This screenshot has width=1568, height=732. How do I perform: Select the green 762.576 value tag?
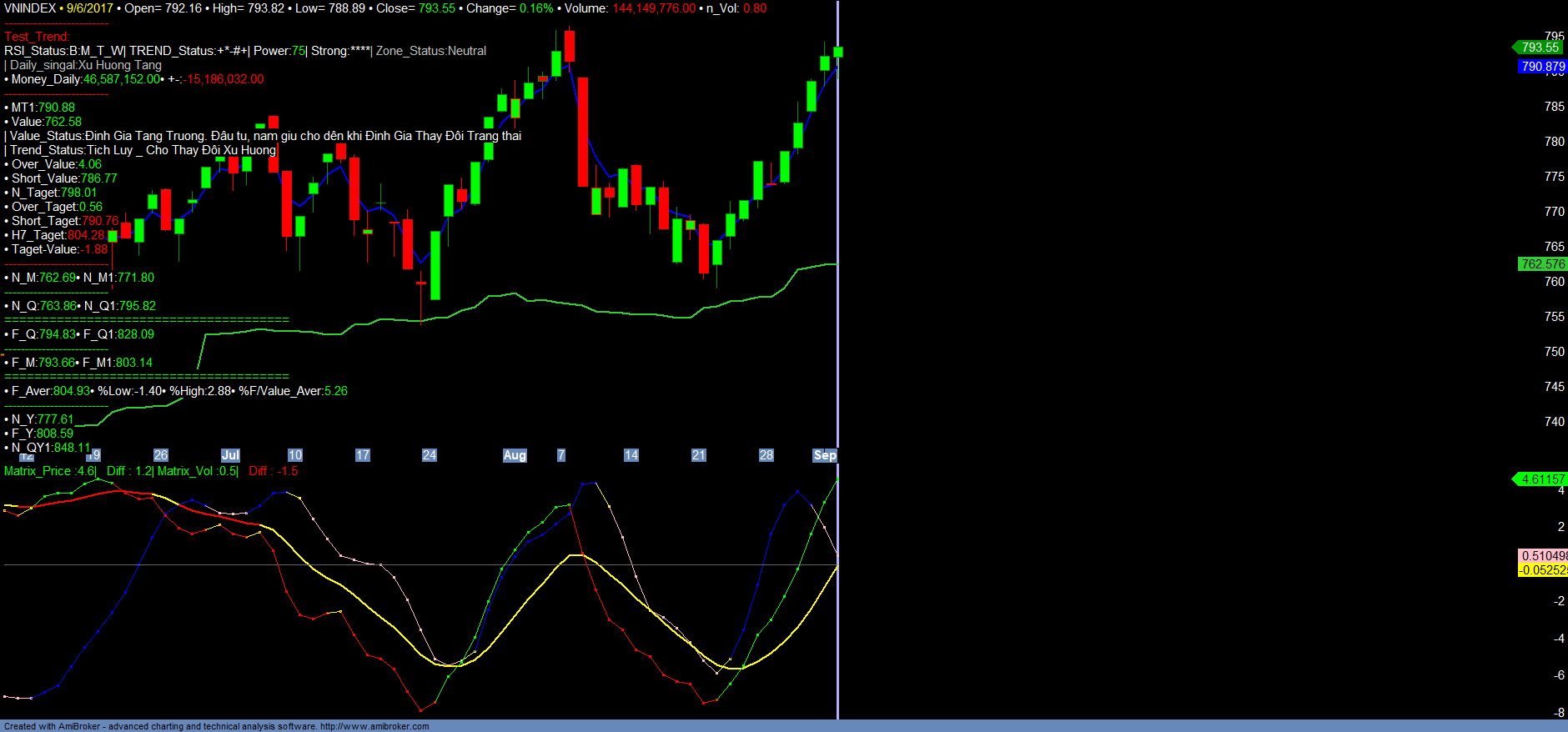[x=1542, y=264]
